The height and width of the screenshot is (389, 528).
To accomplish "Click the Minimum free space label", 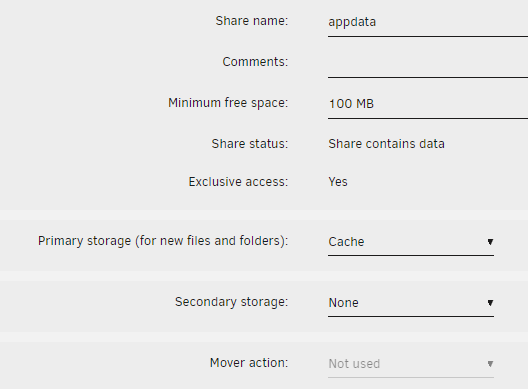I will (228, 103).
